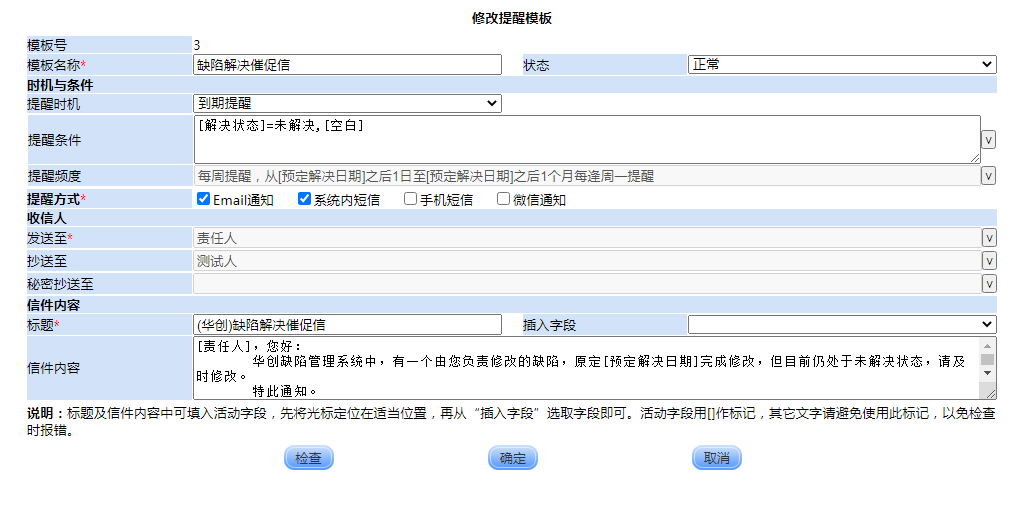
Task: Click the V button beside 提醒条件
Action: coord(988,140)
